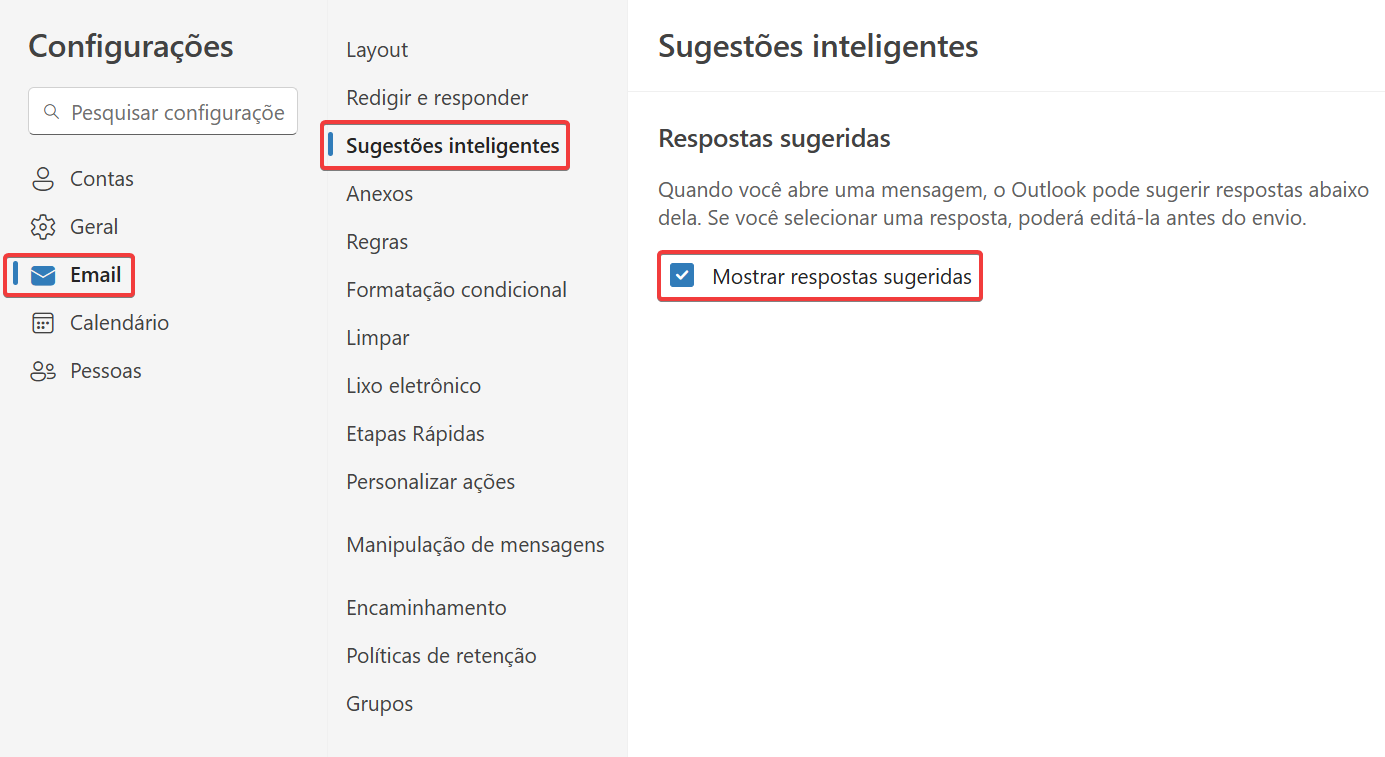Open Formatação condicional settings

coord(456,290)
